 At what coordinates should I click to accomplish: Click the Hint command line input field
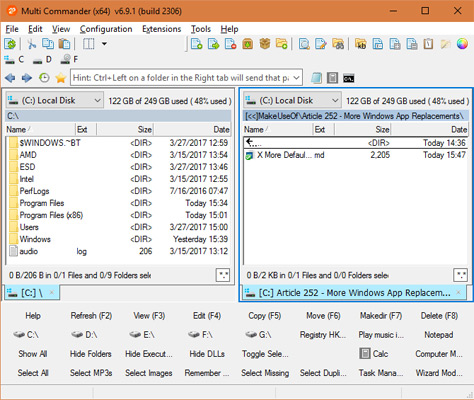click(181, 78)
